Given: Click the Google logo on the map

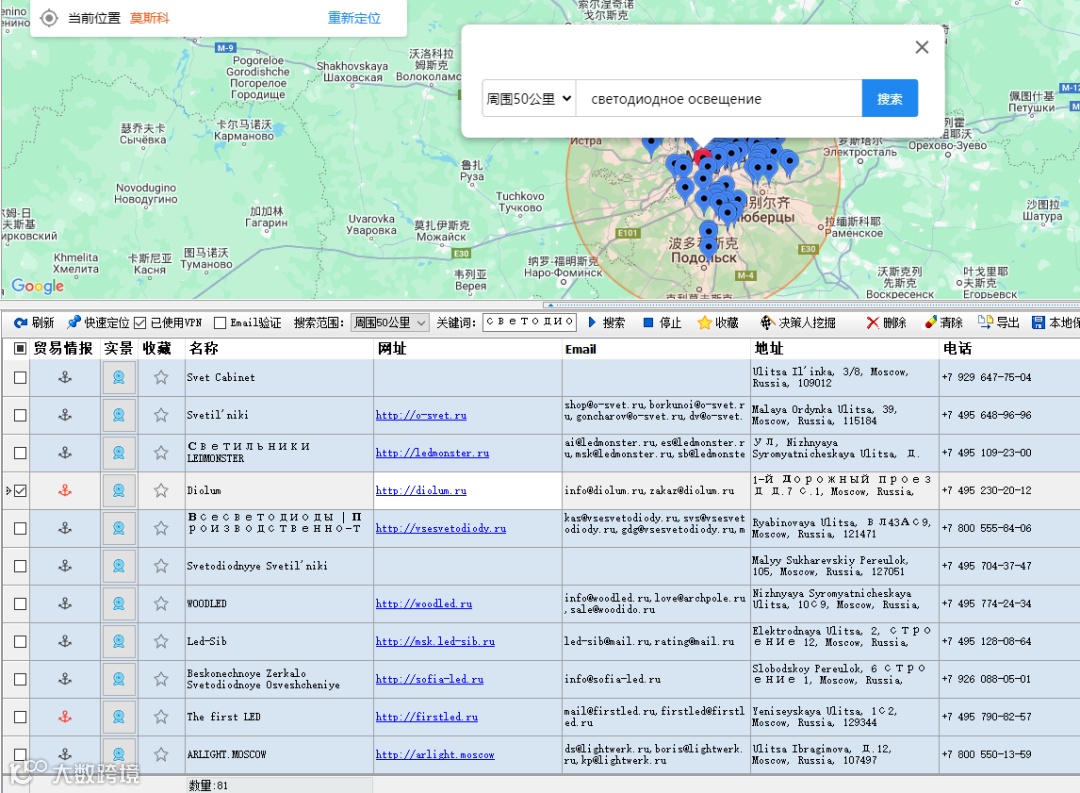Looking at the screenshot, I should pos(38,286).
